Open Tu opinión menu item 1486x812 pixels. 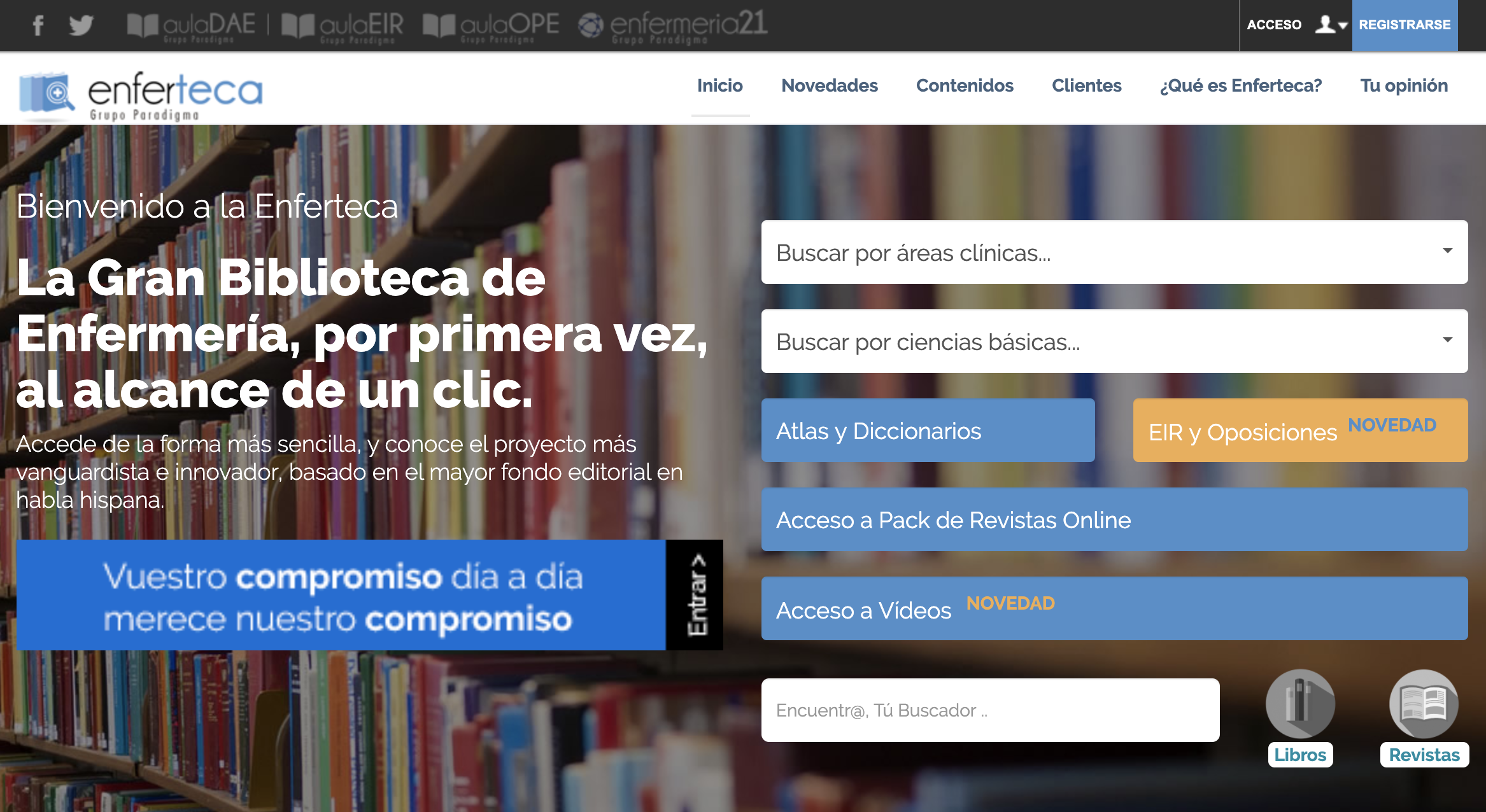pyautogui.click(x=1404, y=85)
